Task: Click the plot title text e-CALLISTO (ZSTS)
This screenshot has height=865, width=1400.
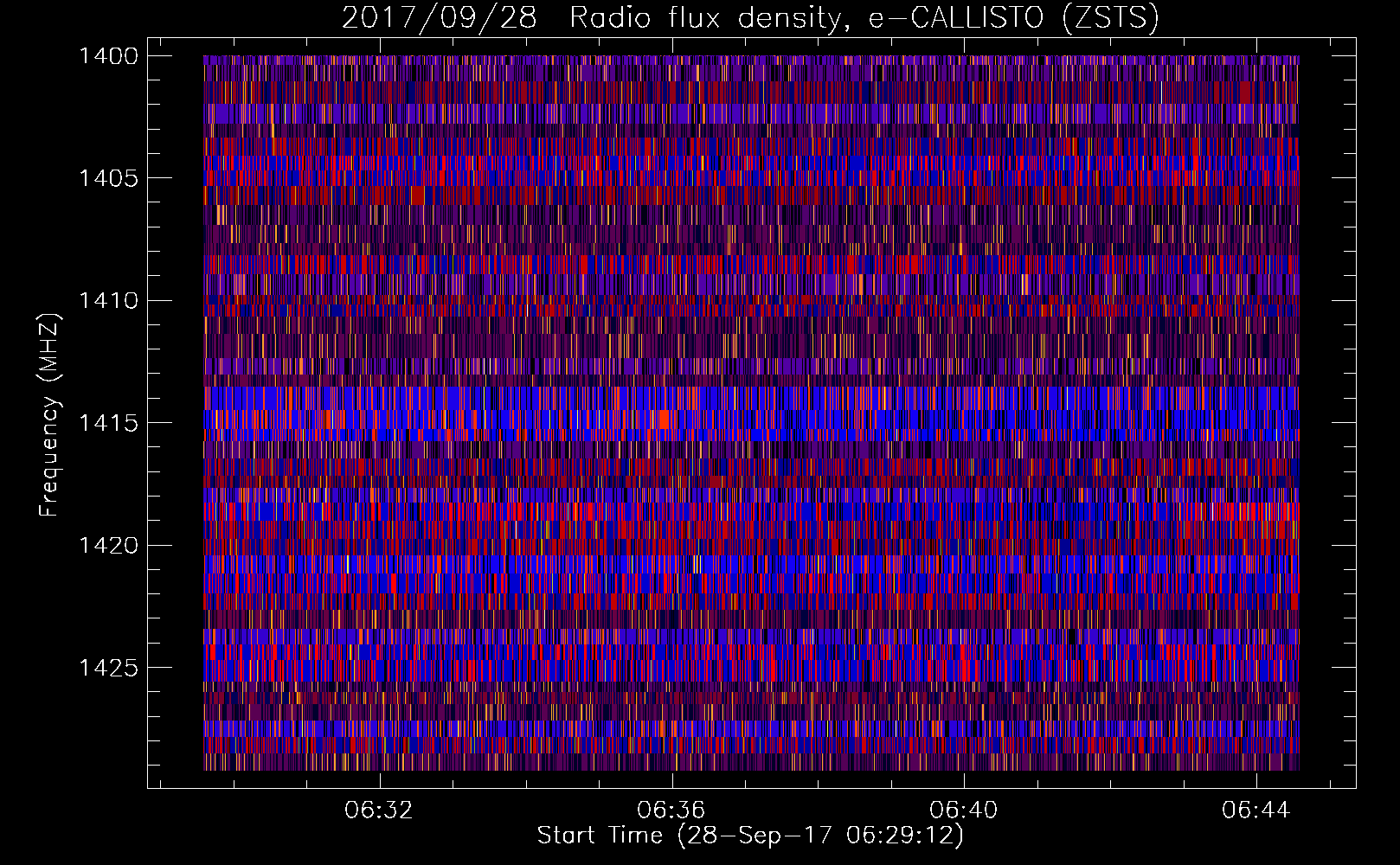Action: click(1013, 17)
